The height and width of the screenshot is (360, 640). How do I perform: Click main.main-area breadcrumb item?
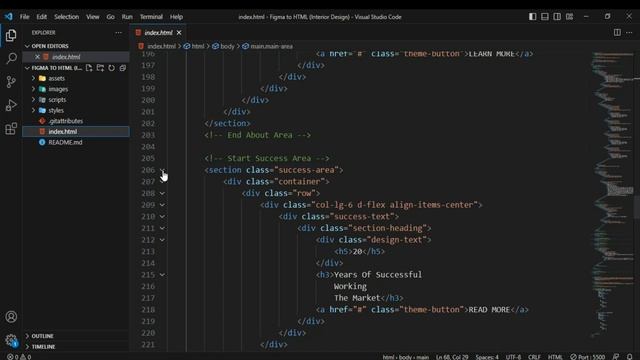coord(268,47)
